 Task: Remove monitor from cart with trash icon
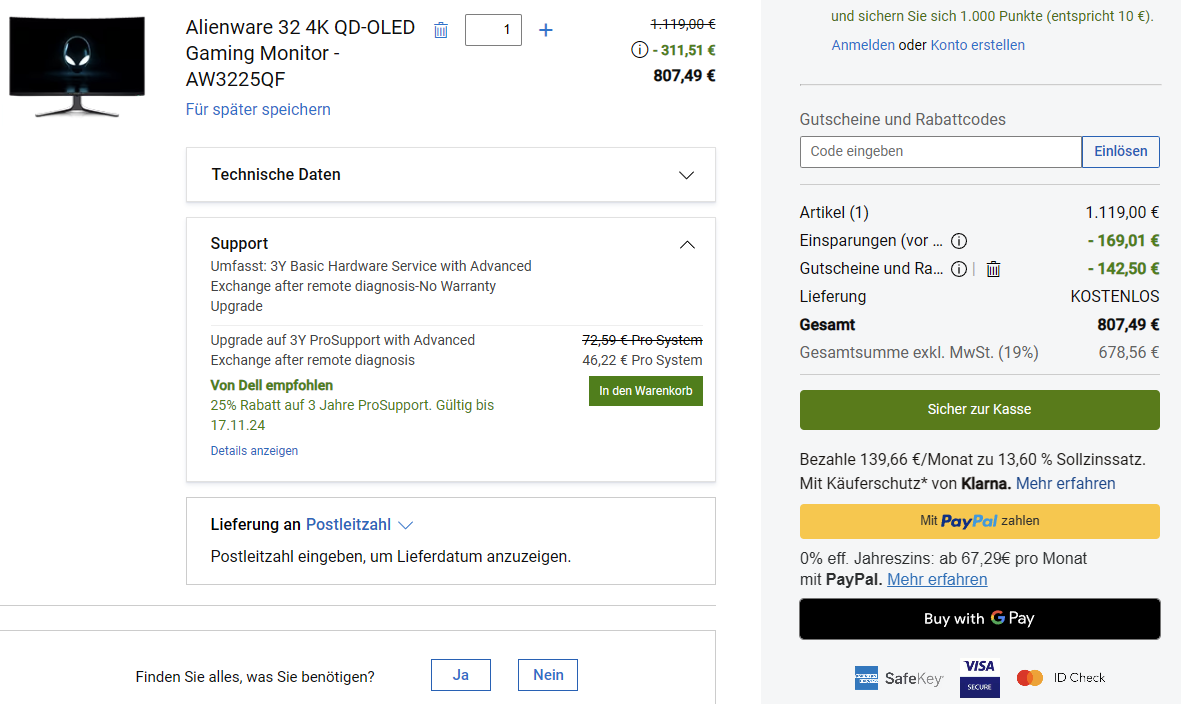[x=441, y=30]
